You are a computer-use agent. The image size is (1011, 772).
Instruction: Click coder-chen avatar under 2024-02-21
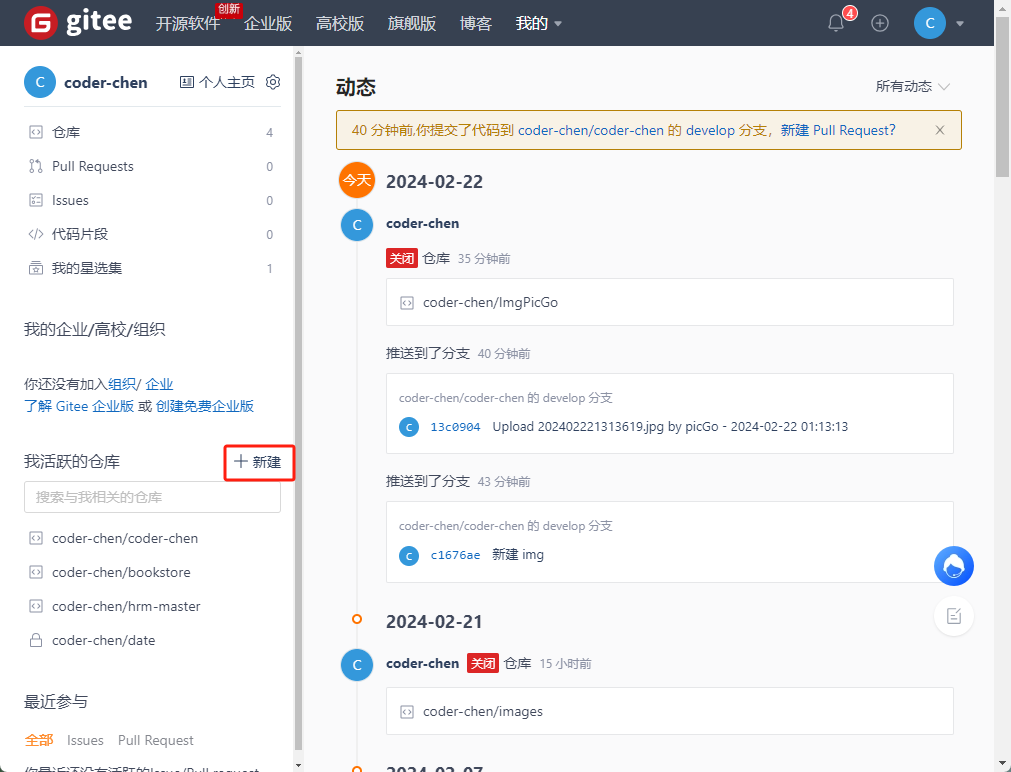pos(357,665)
